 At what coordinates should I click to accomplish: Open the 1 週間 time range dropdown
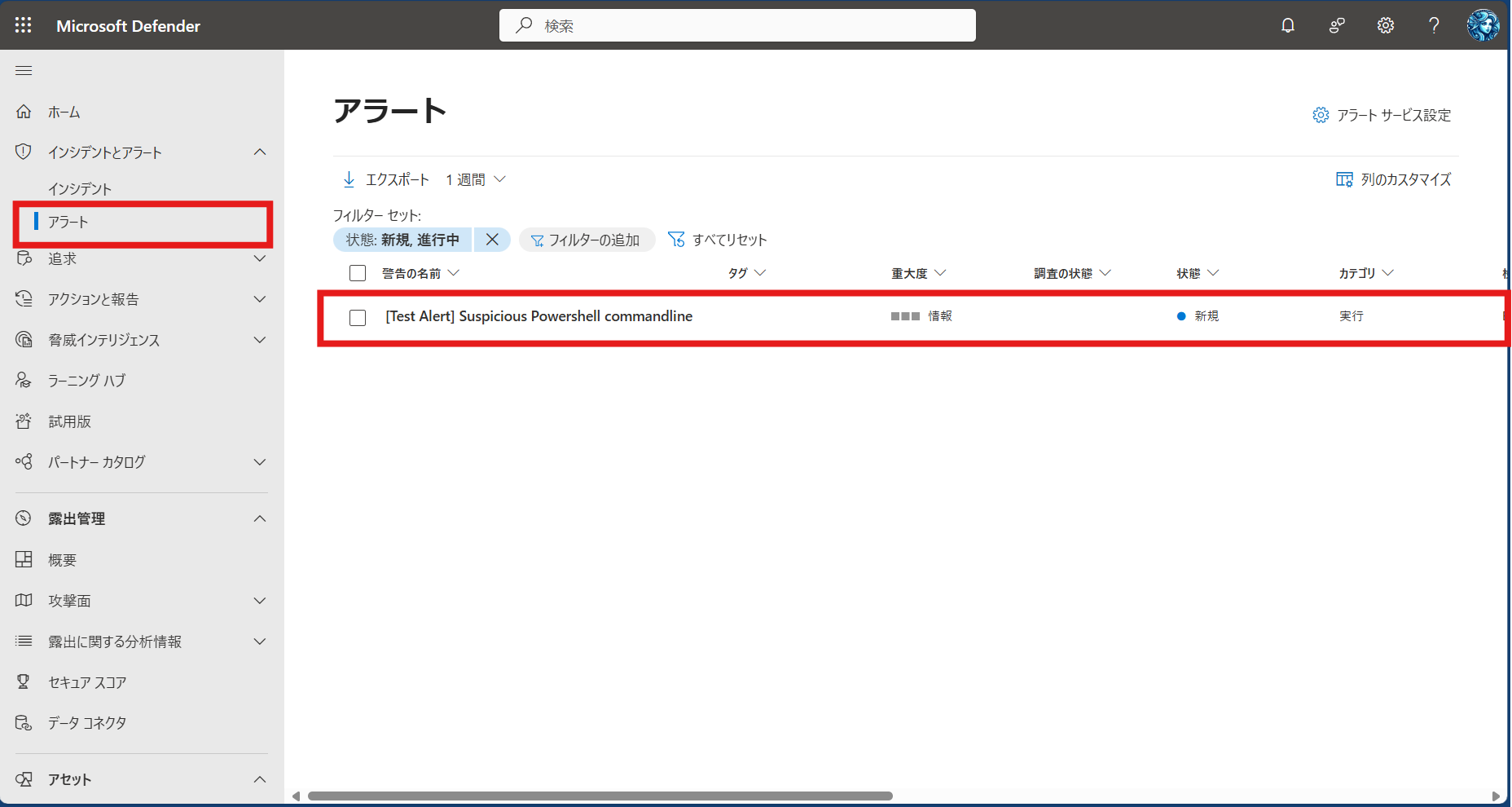476,179
